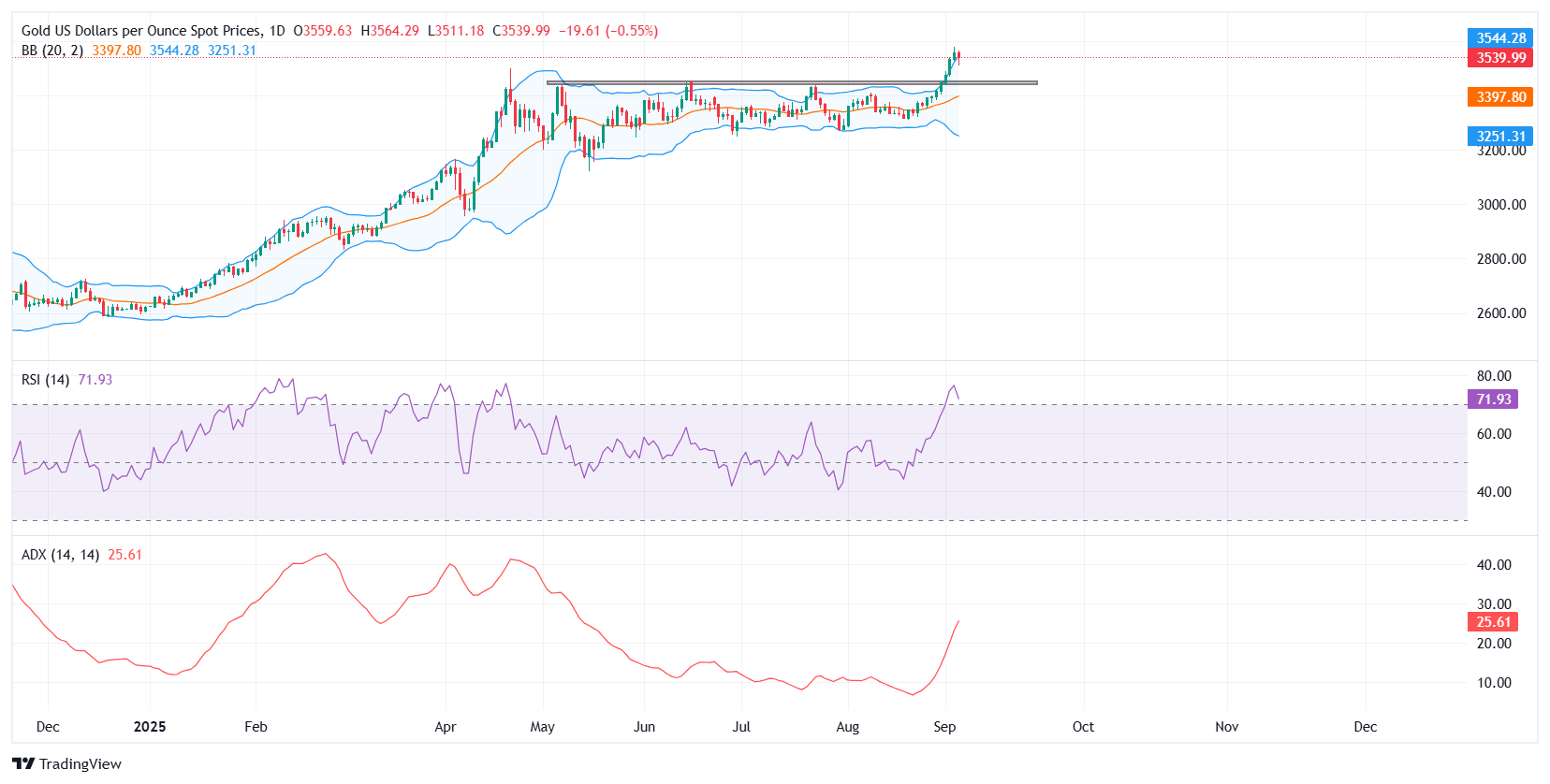Click the red 3539.99 current price tag
Viewport: 1550px width, 784px height.
click(x=1500, y=58)
